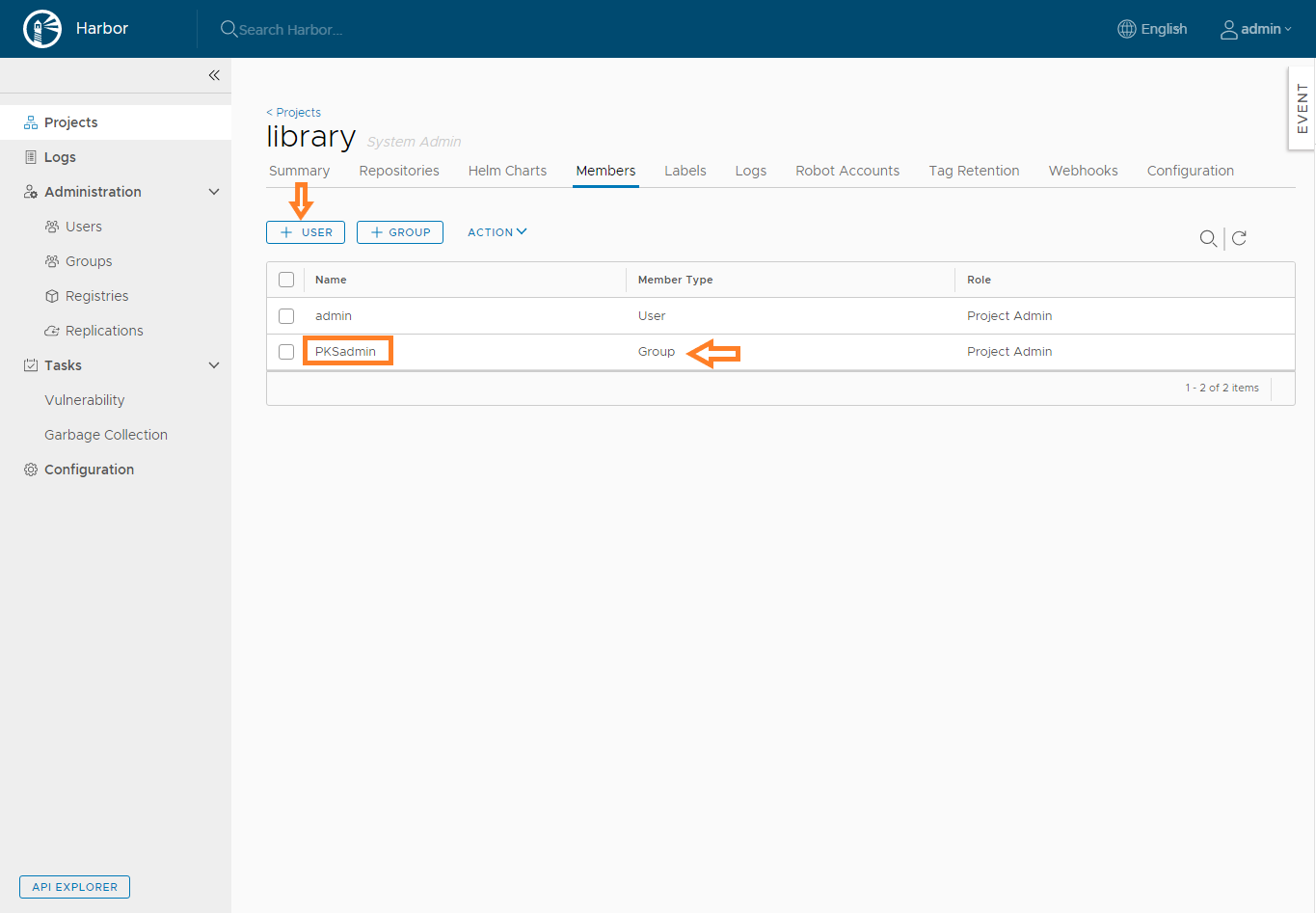This screenshot has width=1316, height=913.
Task: Open Replications in the sidebar
Action: pyautogui.click(x=104, y=331)
